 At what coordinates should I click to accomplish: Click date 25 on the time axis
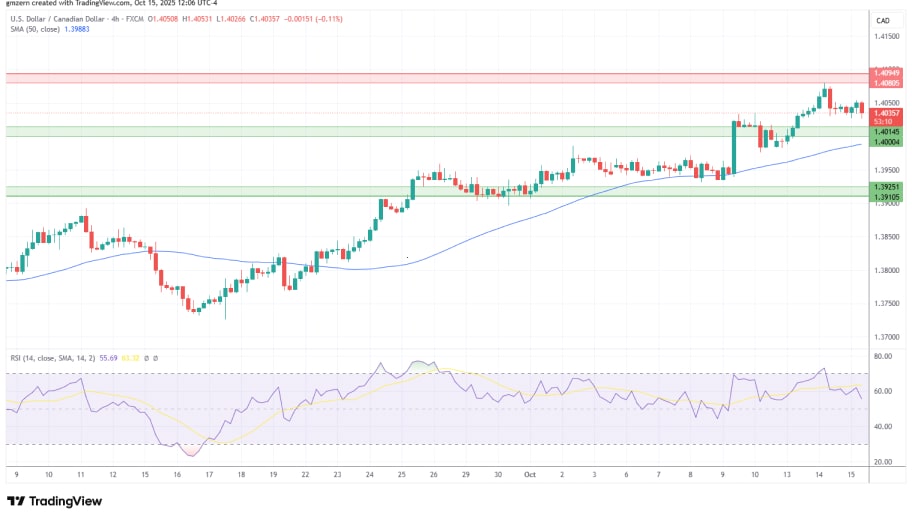click(x=401, y=475)
